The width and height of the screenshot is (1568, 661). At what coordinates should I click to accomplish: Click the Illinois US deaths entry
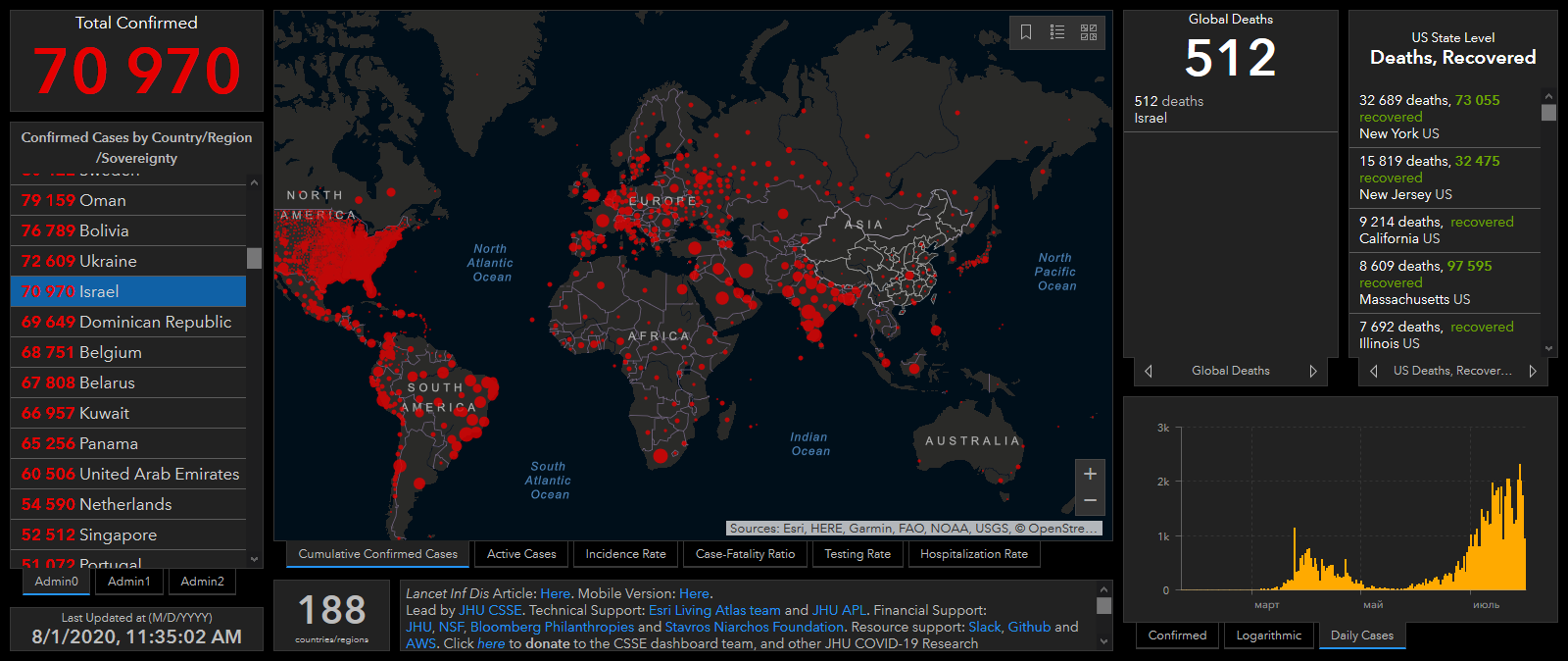(1445, 334)
